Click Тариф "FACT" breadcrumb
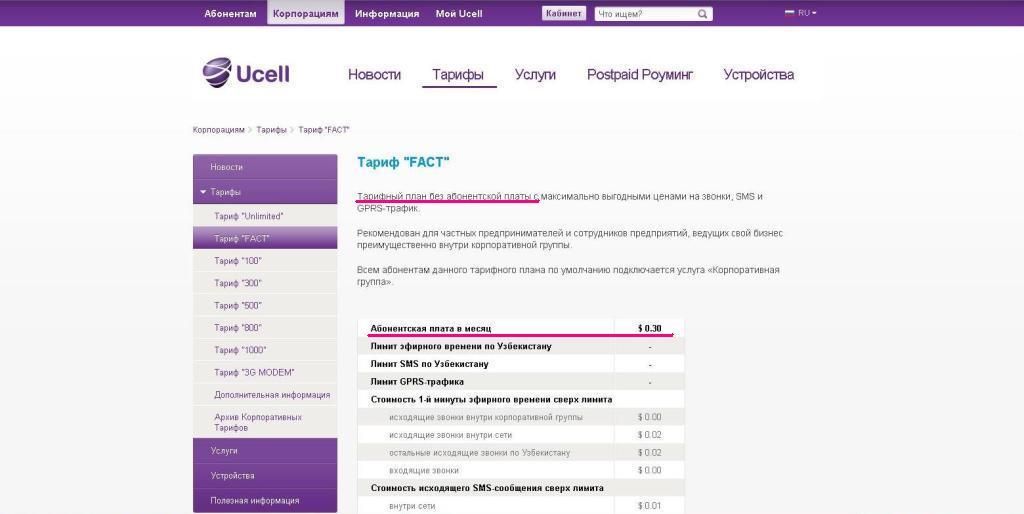 tap(324, 130)
